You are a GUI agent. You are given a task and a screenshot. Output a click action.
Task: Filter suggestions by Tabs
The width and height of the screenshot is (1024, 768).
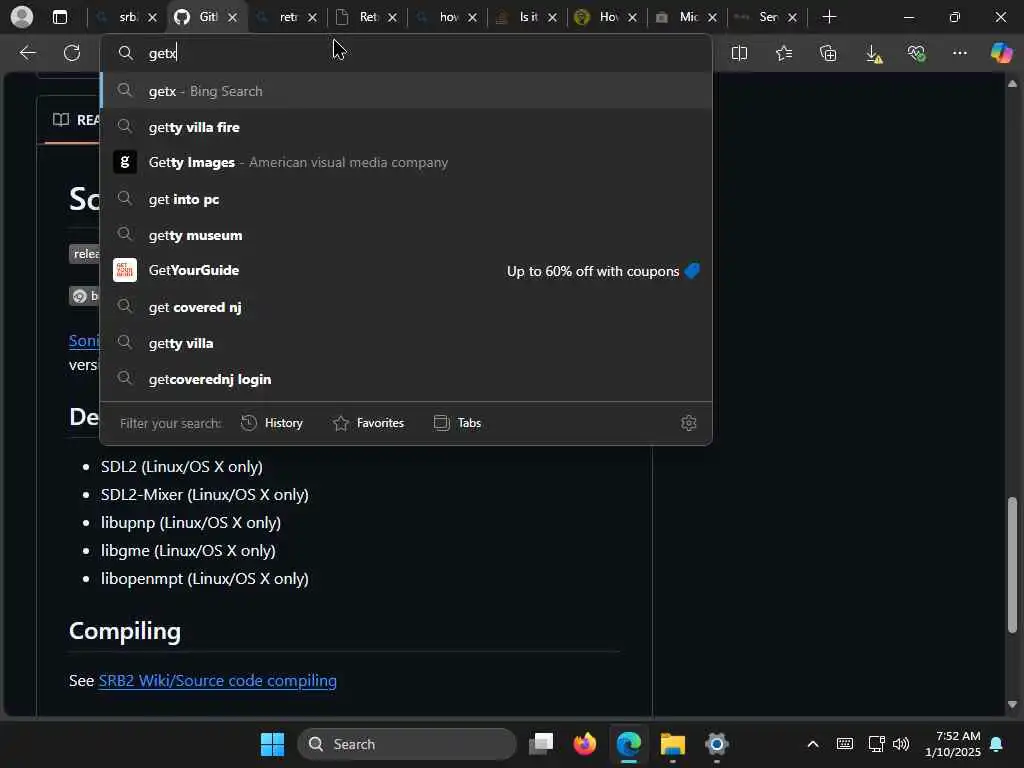click(457, 423)
